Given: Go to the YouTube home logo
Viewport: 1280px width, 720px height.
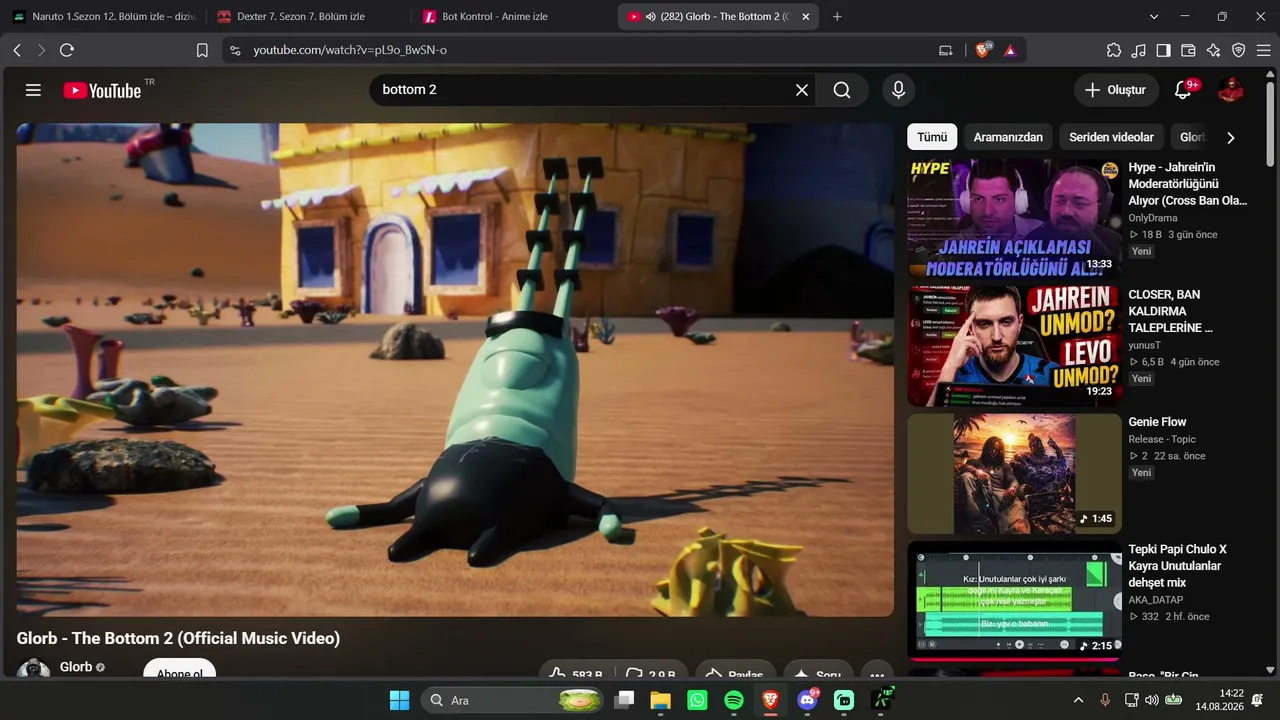Looking at the screenshot, I should 102,90.
